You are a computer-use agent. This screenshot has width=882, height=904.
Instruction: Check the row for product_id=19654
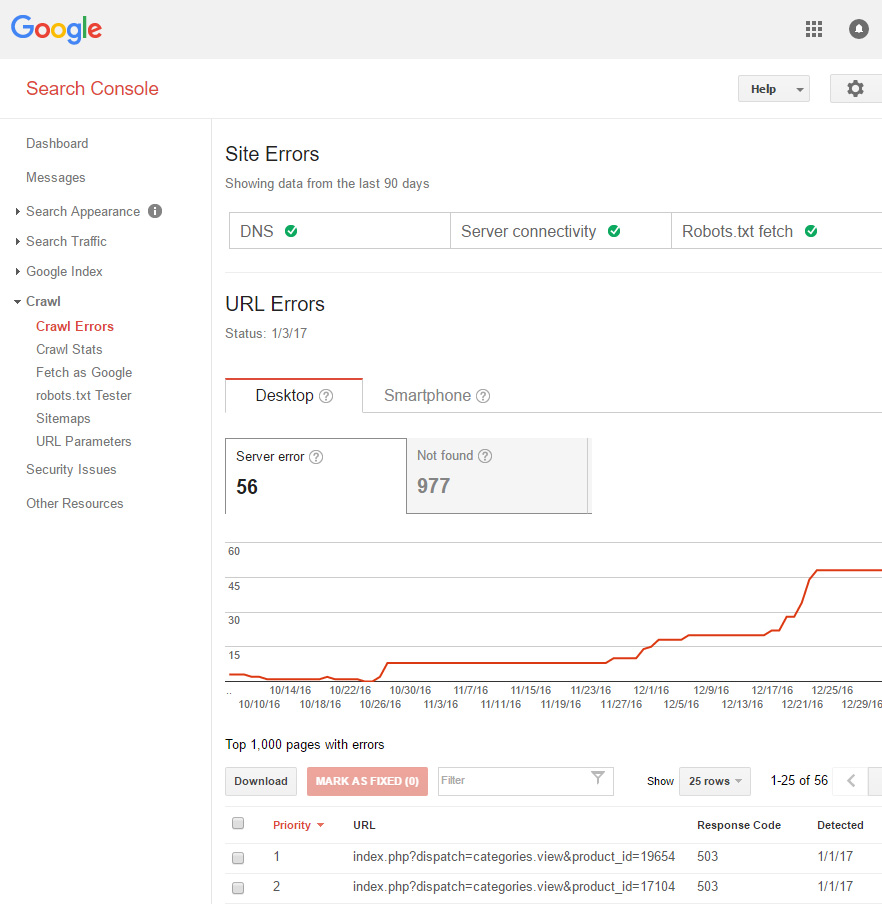pyautogui.click(x=238, y=858)
